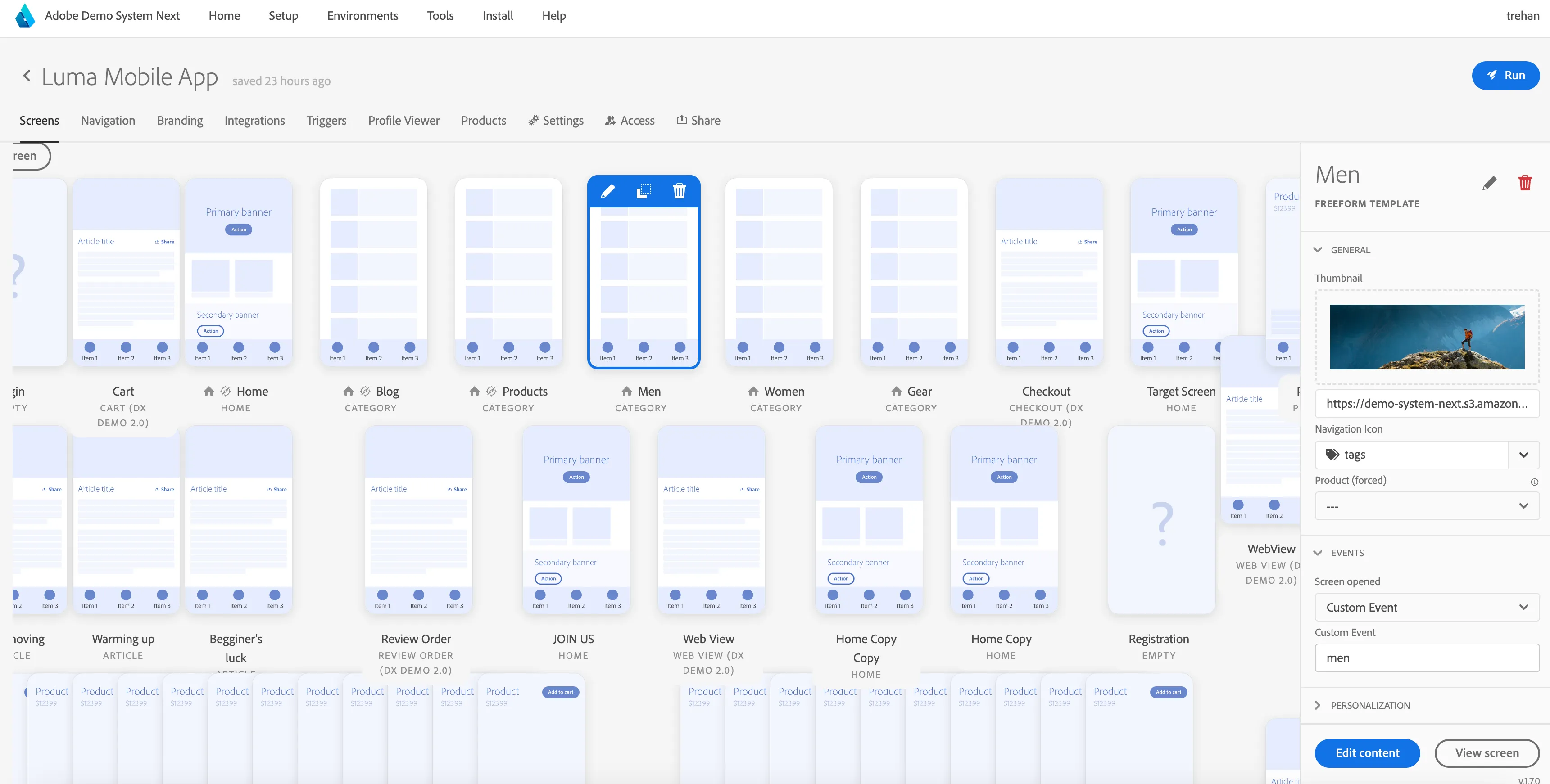Open the Screen opened Custom Event dropdown
1550x784 pixels.
(x=1427, y=607)
